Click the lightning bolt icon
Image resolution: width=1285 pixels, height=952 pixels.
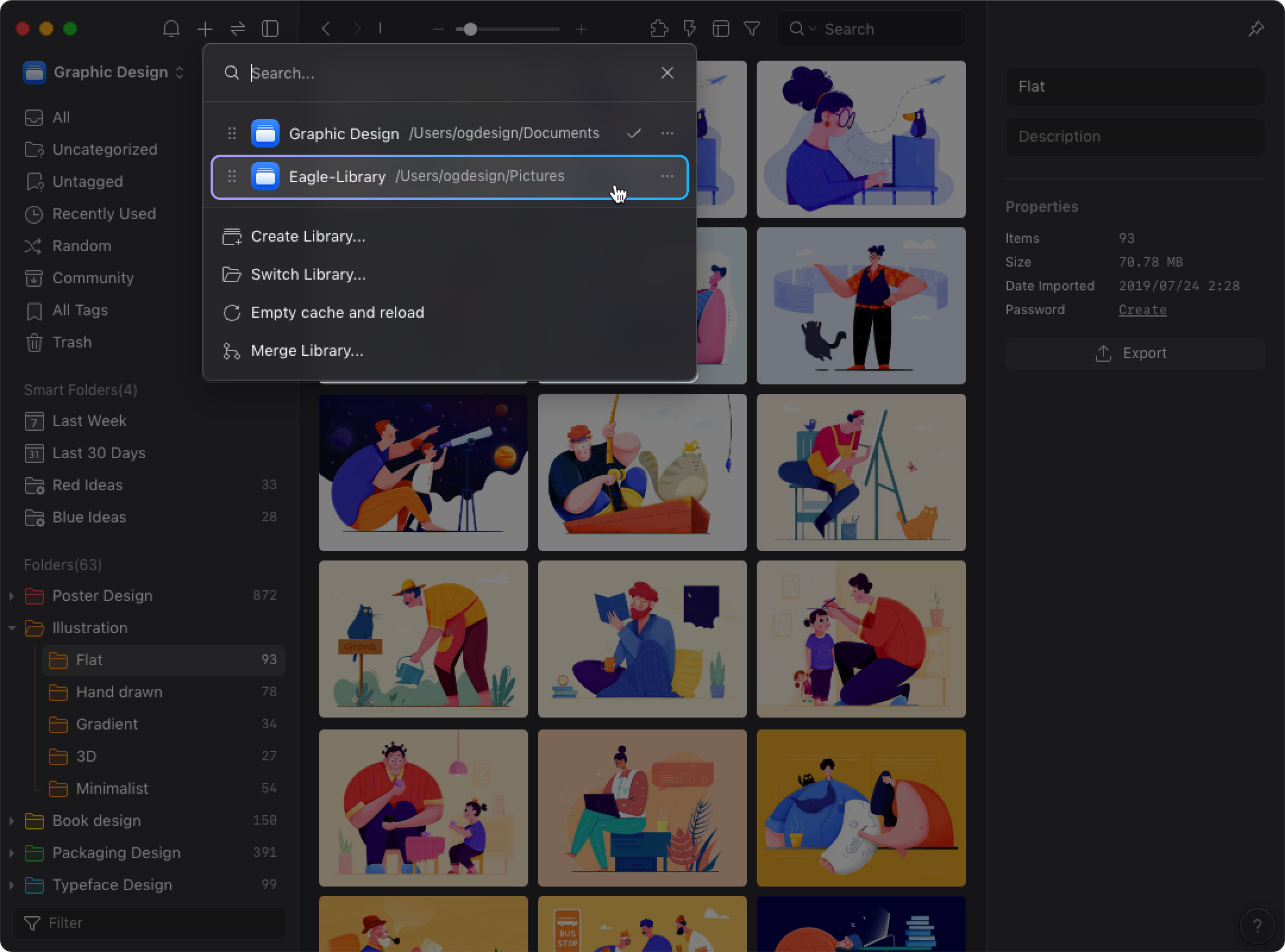(688, 28)
